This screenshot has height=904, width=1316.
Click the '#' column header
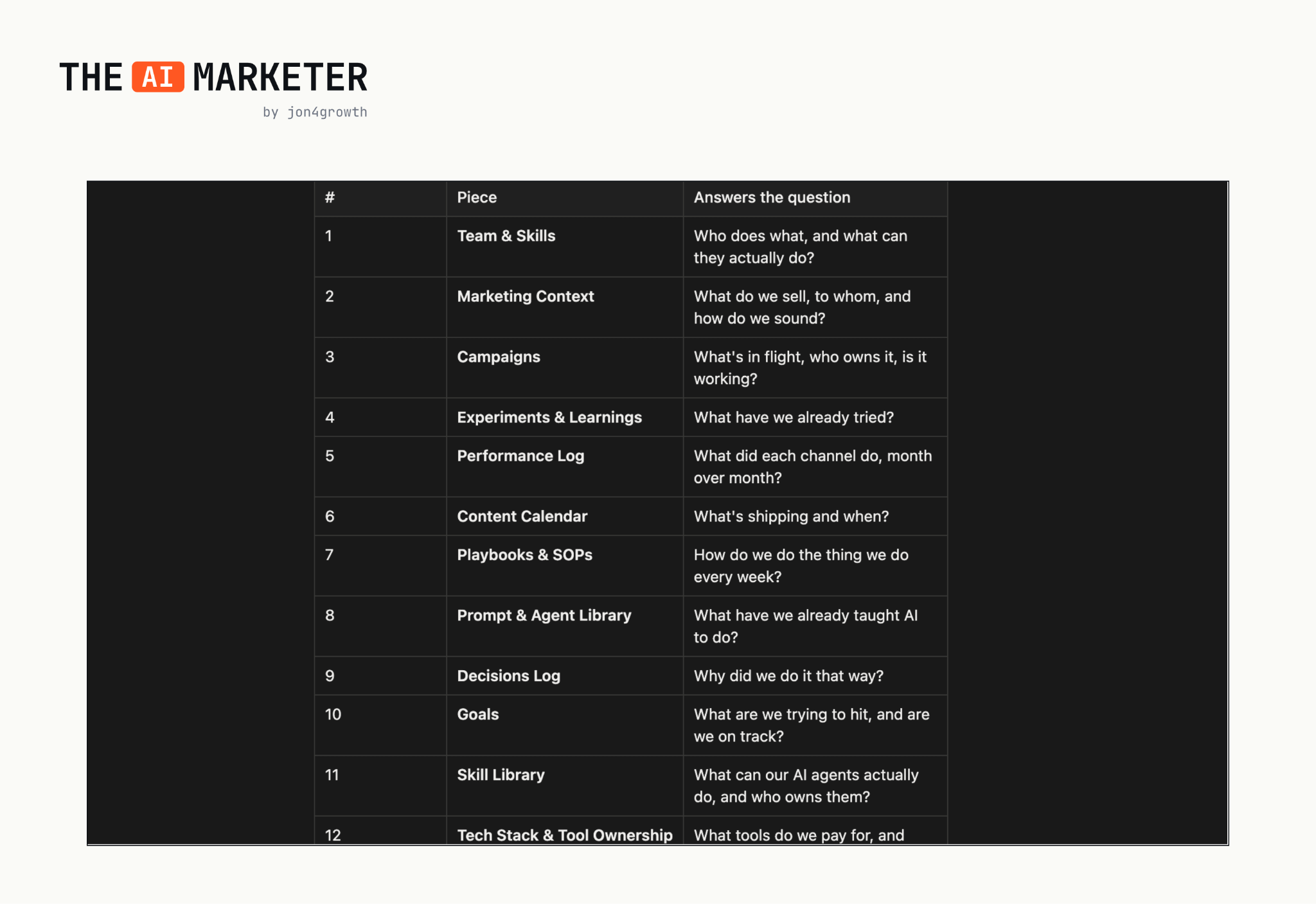330,197
